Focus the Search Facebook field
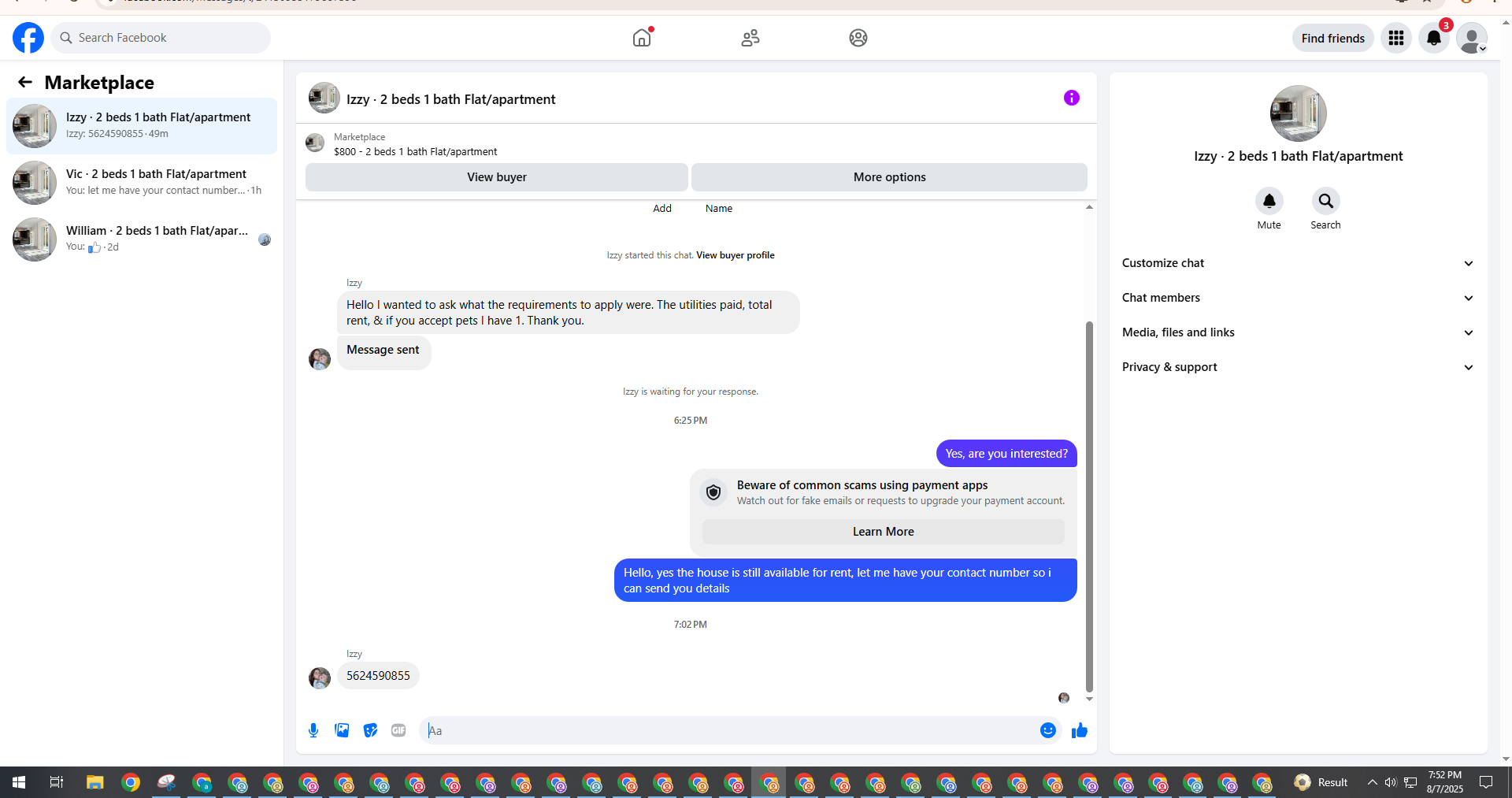This screenshot has width=1512, height=798. coord(161,38)
